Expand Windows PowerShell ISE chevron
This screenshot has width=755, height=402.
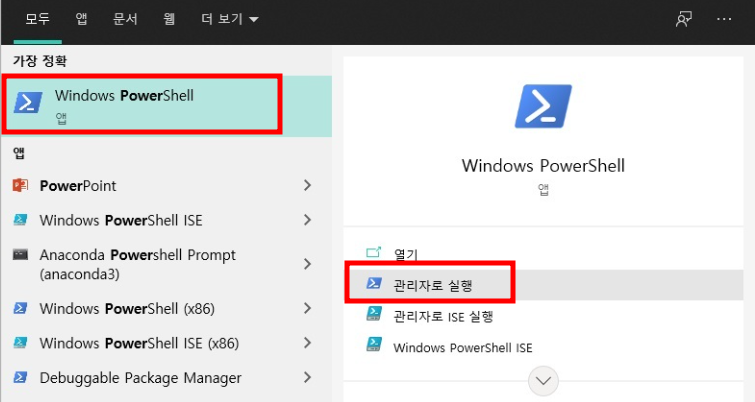pyautogui.click(x=308, y=220)
